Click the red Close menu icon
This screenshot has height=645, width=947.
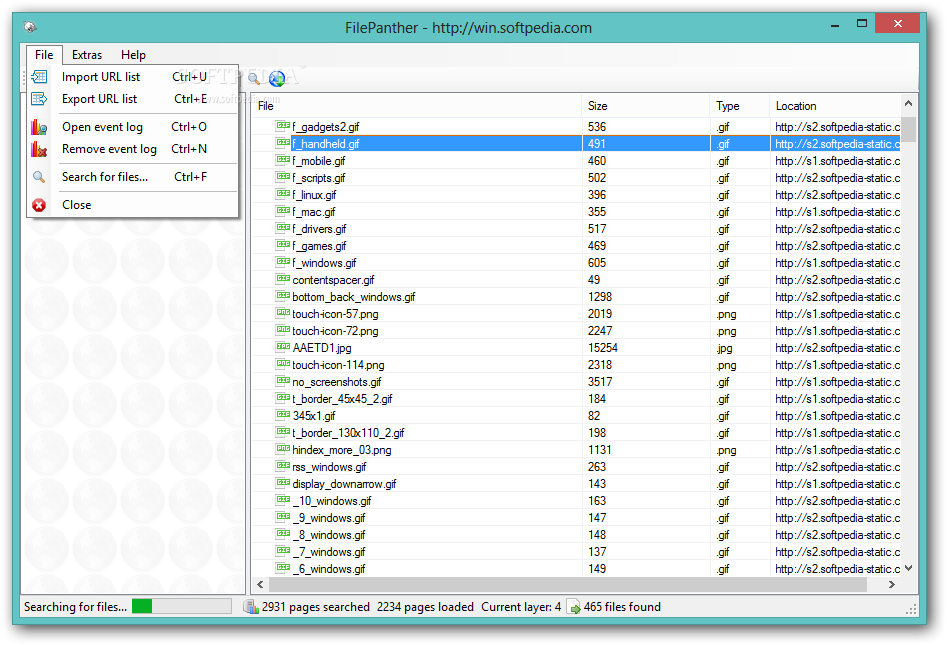pyautogui.click(x=39, y=205)
